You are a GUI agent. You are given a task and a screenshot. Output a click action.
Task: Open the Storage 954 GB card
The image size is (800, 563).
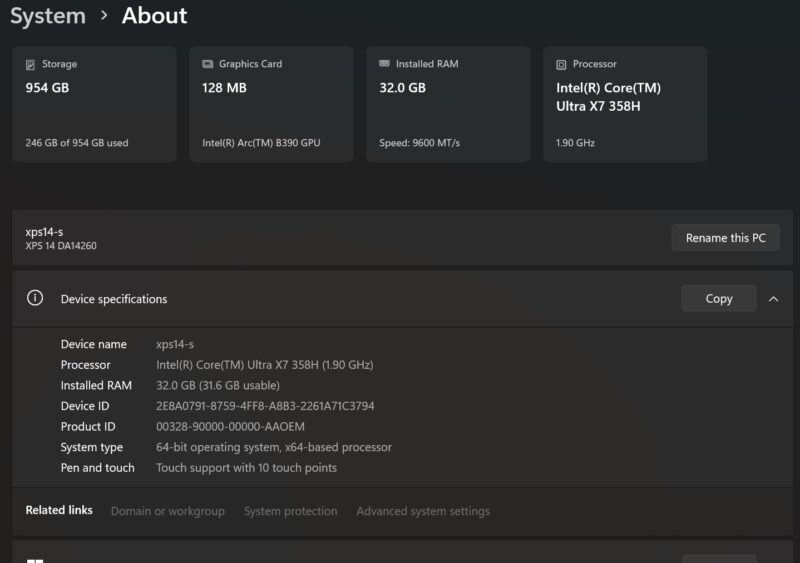94,105
